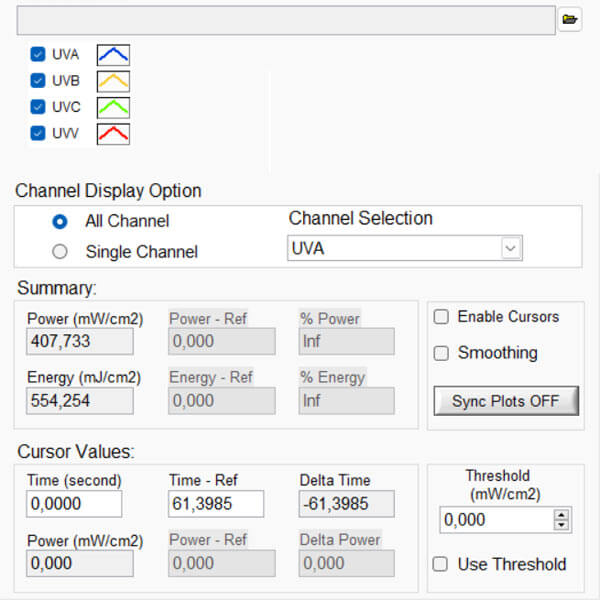The image size is (600, 600).
Task: Uncheck the UVA channel checkbox
Action: [x=38, y=55]
